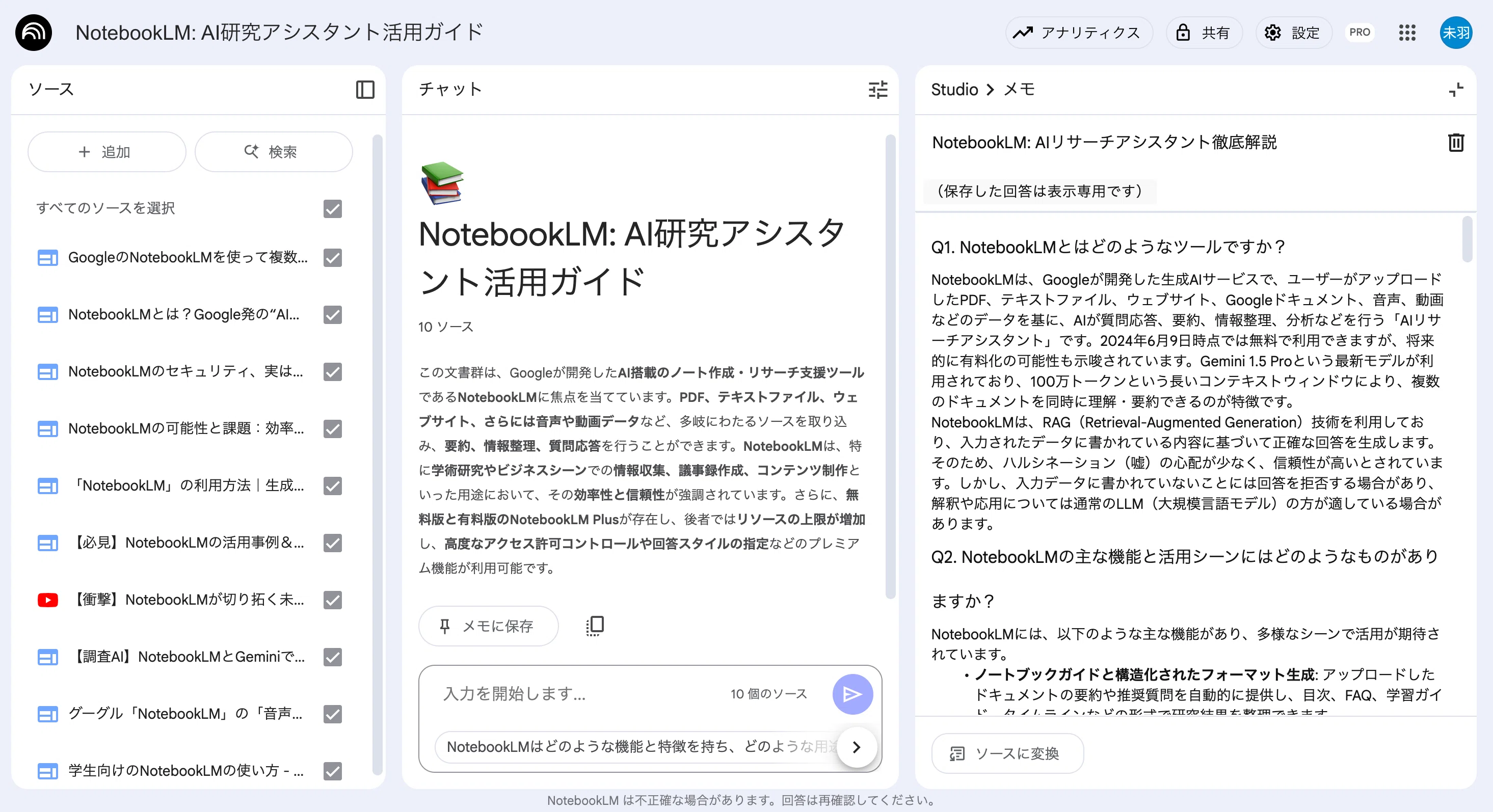Select suggested question NotebookLMはどのような機能と特徴

coord(637,746)
